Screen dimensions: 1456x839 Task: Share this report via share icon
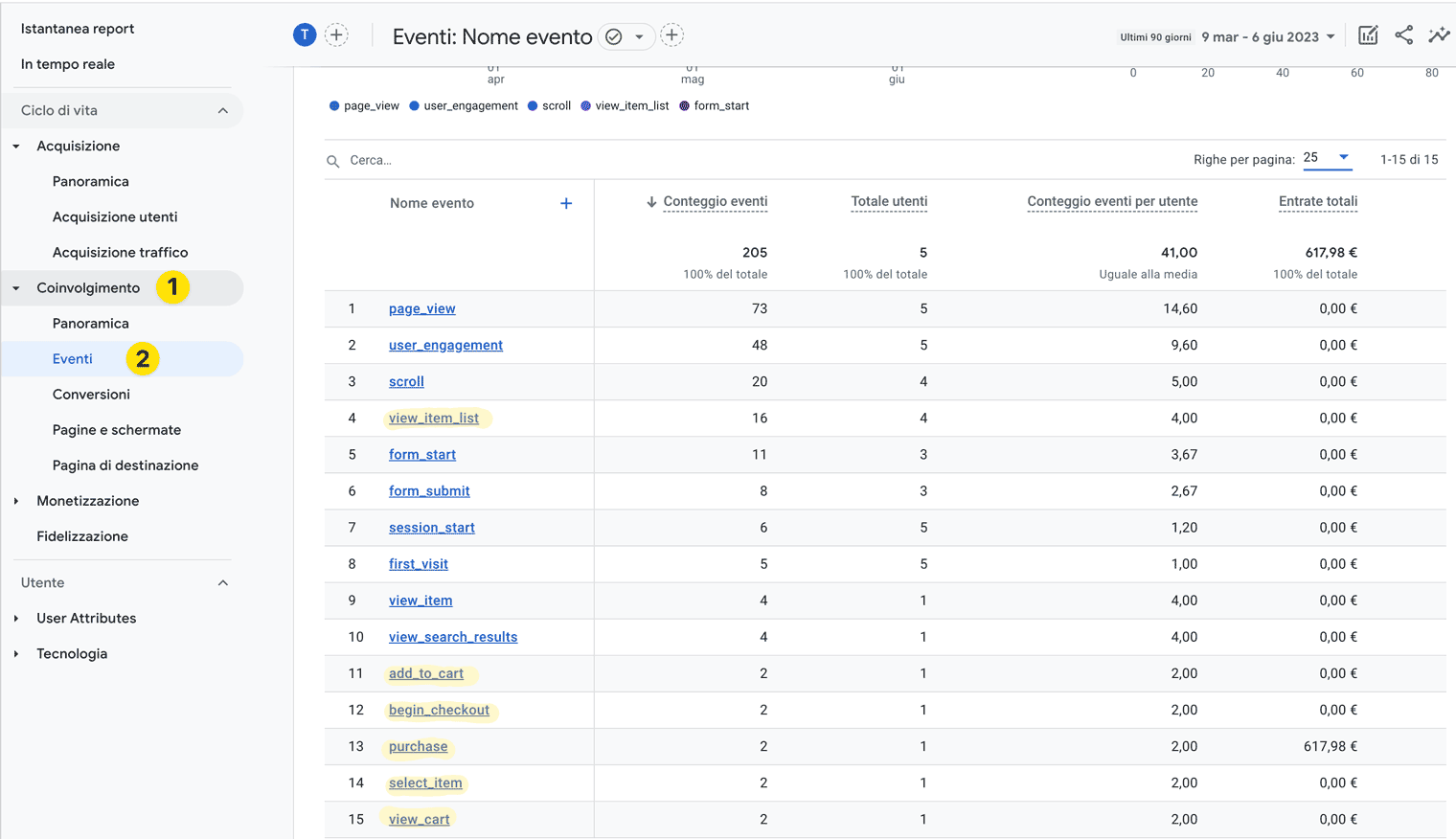tap(1403, 35)
